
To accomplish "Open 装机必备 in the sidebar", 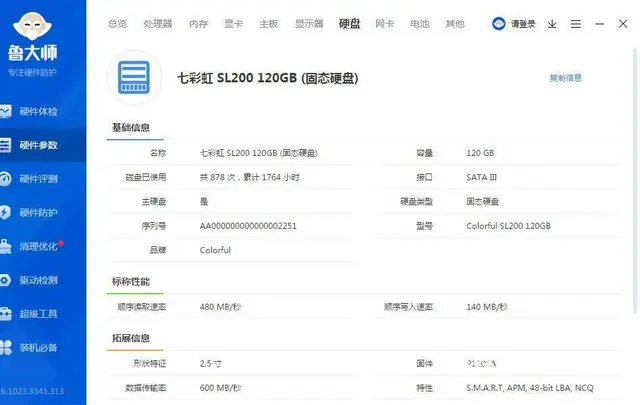I will (x=38, y=348).
